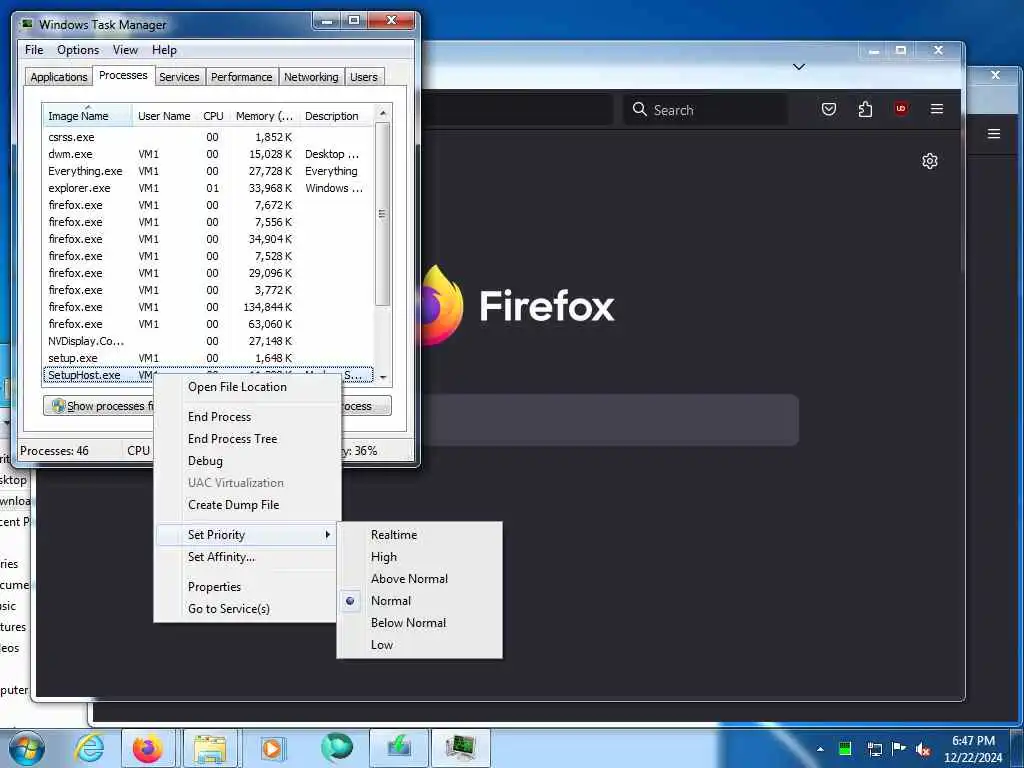Switch to the Users tab

364,77
